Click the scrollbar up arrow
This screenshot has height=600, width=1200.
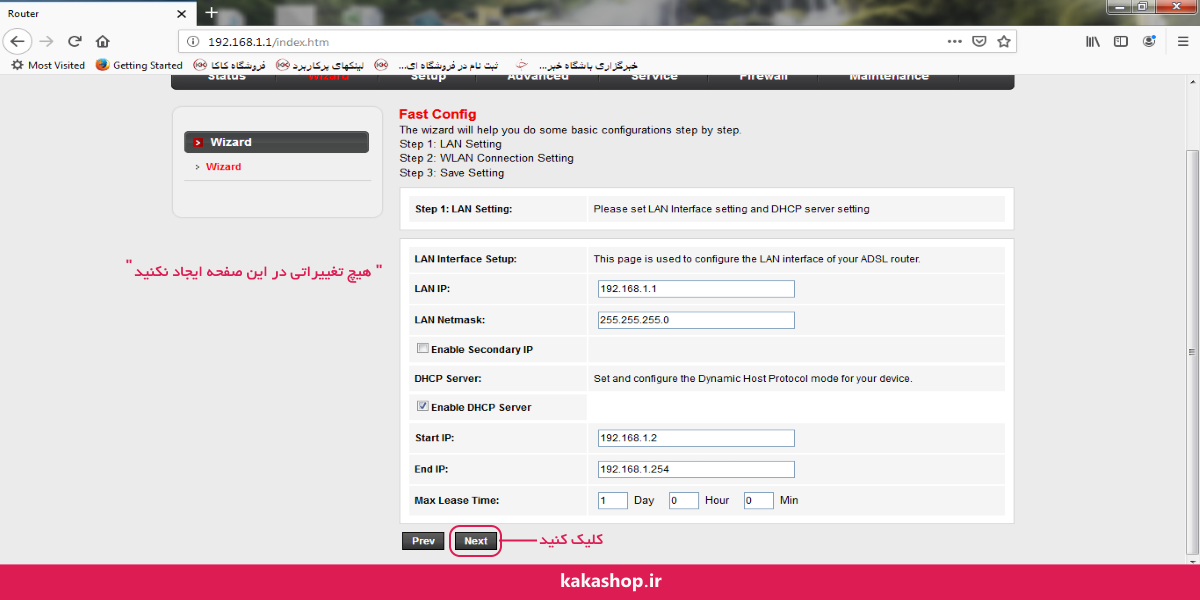pos(1192,80)
